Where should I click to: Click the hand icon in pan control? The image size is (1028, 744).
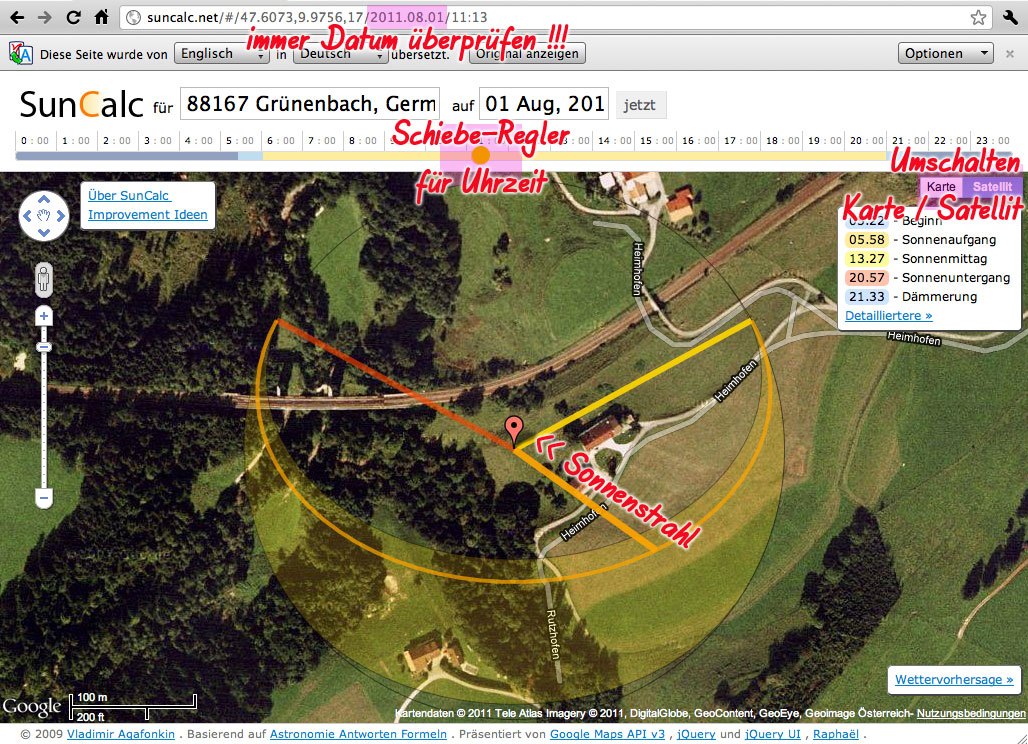point(44,216)
